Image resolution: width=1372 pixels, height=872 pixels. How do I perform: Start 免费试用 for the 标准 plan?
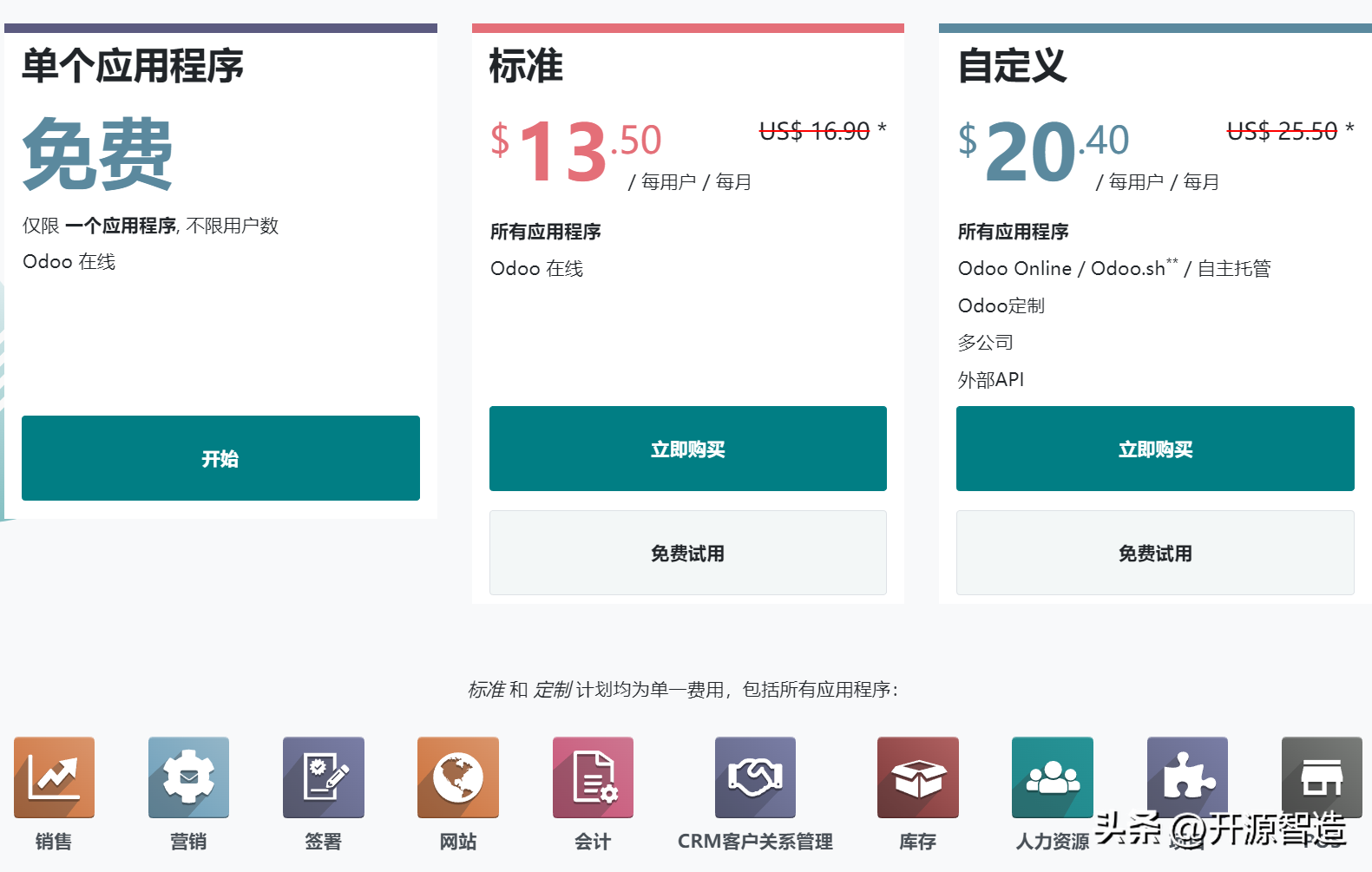(x=688, y=553)
